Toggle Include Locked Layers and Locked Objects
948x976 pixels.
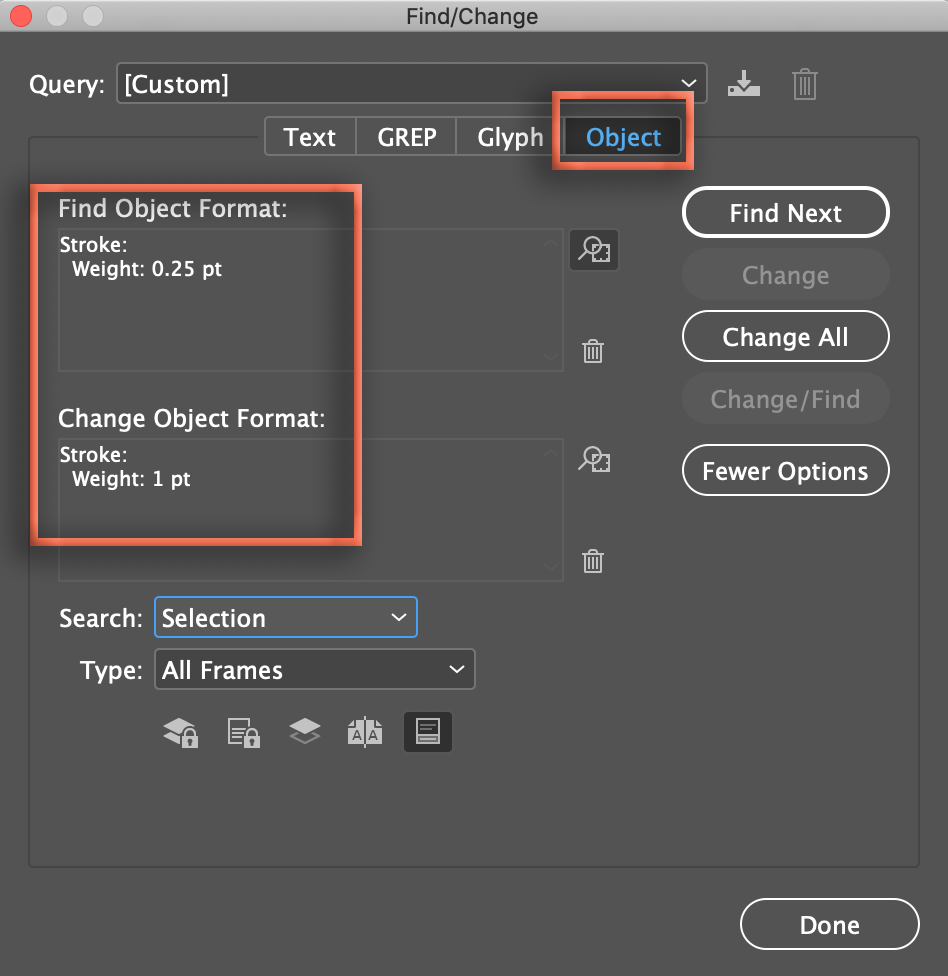coord(181,733)
